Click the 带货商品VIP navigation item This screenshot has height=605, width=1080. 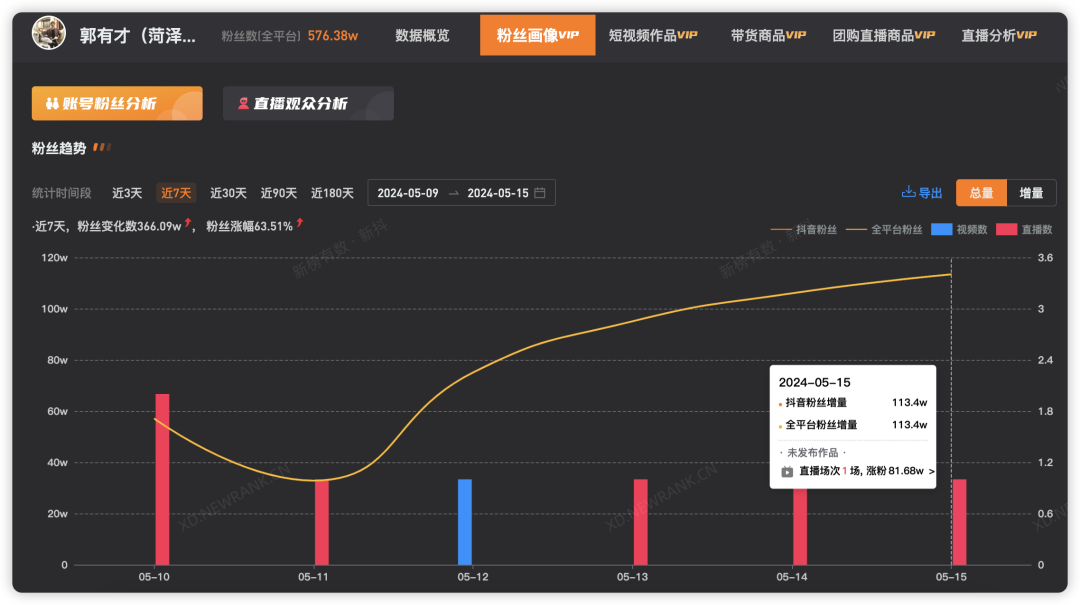point(768,34)
